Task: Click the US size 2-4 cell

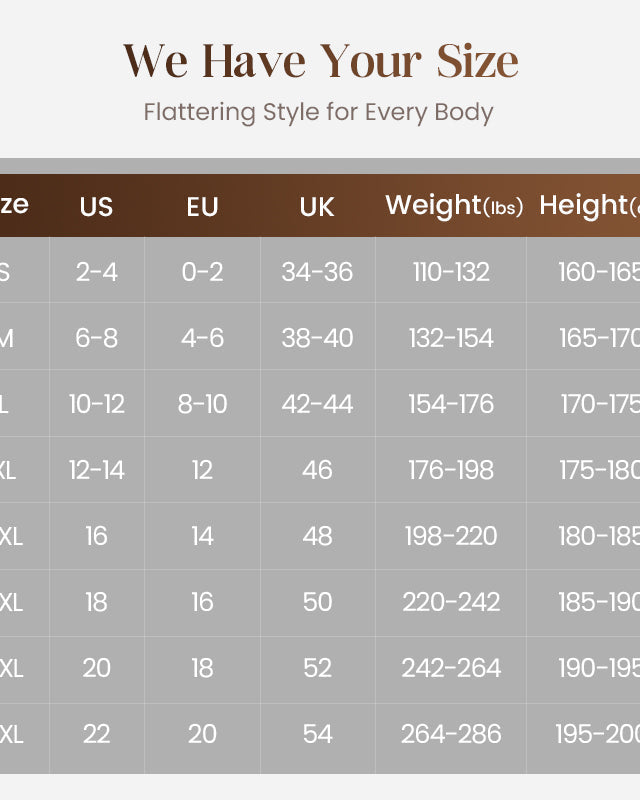Action: pos(96,272)
